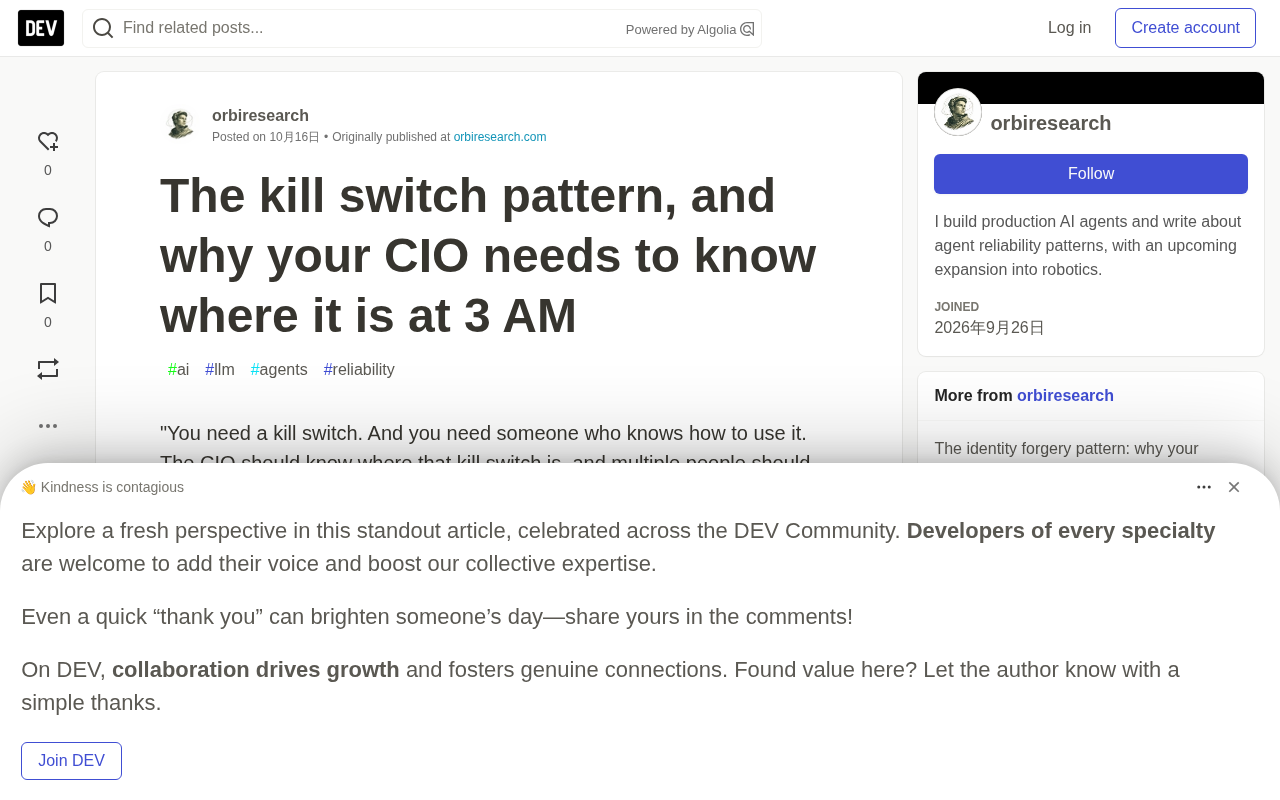The width and height of the screenshot is (1280, 800).
Task: Follow orbiresearch
Action: coord(1091,174)
